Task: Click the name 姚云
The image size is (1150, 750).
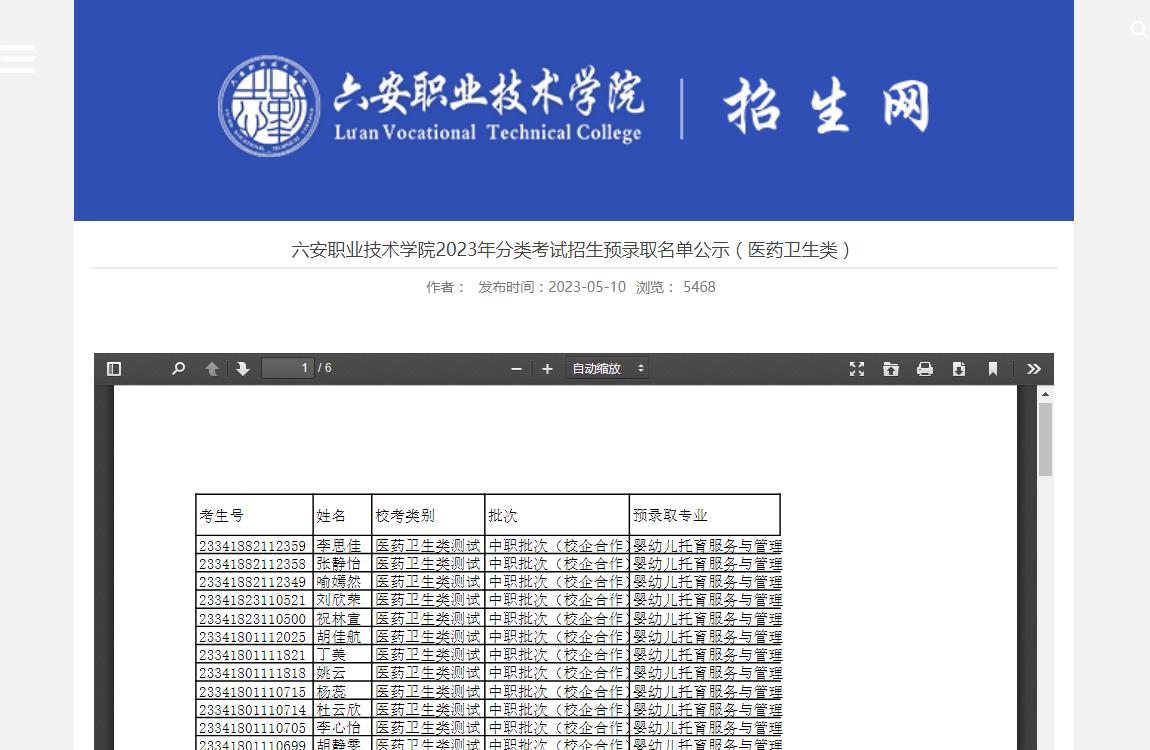Action: 331,673
